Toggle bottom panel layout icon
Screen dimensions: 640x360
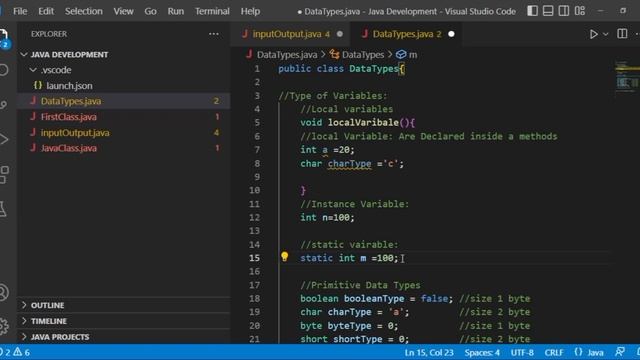tap(548, 11)
